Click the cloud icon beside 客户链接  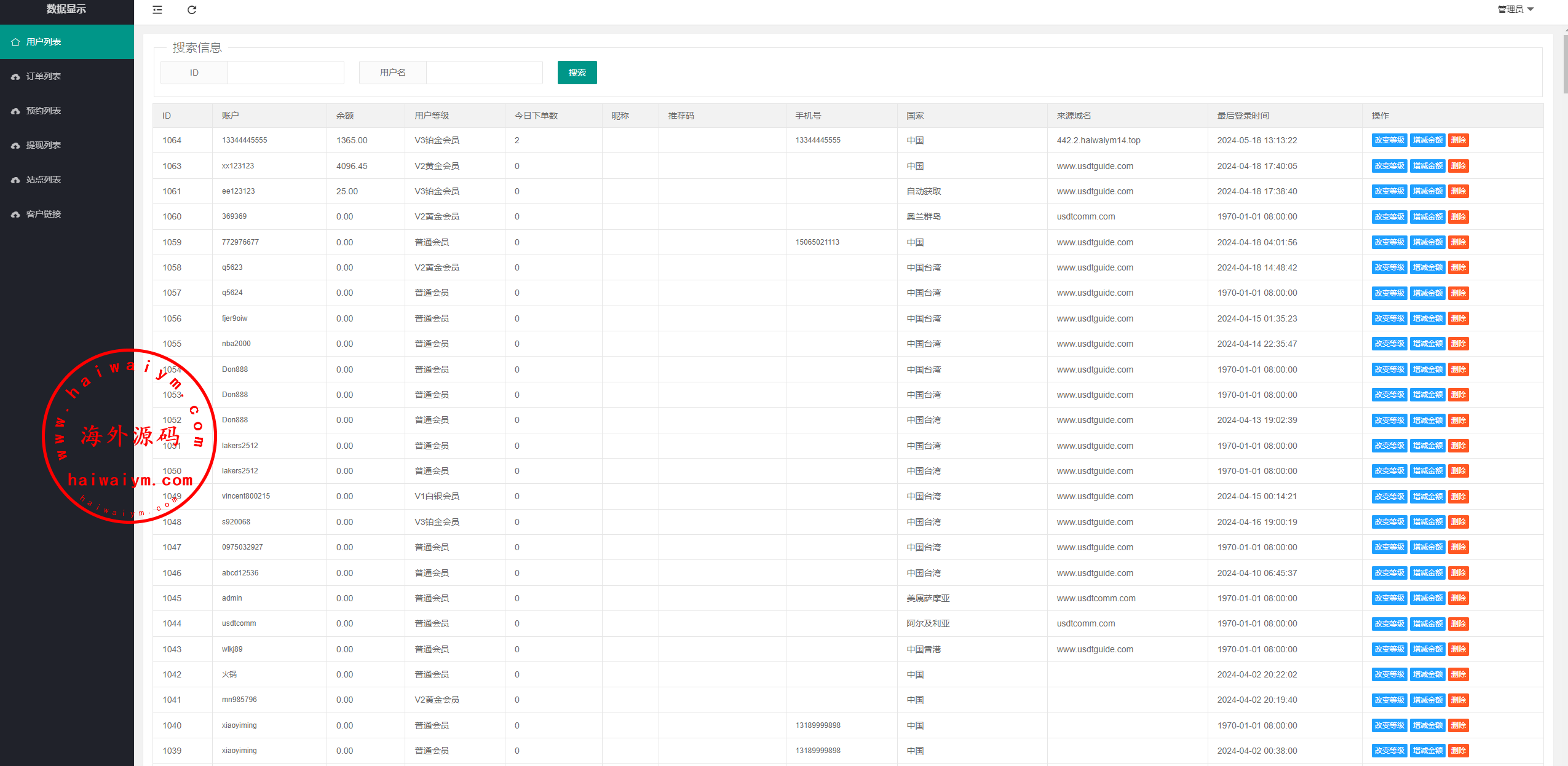[15, 214]
